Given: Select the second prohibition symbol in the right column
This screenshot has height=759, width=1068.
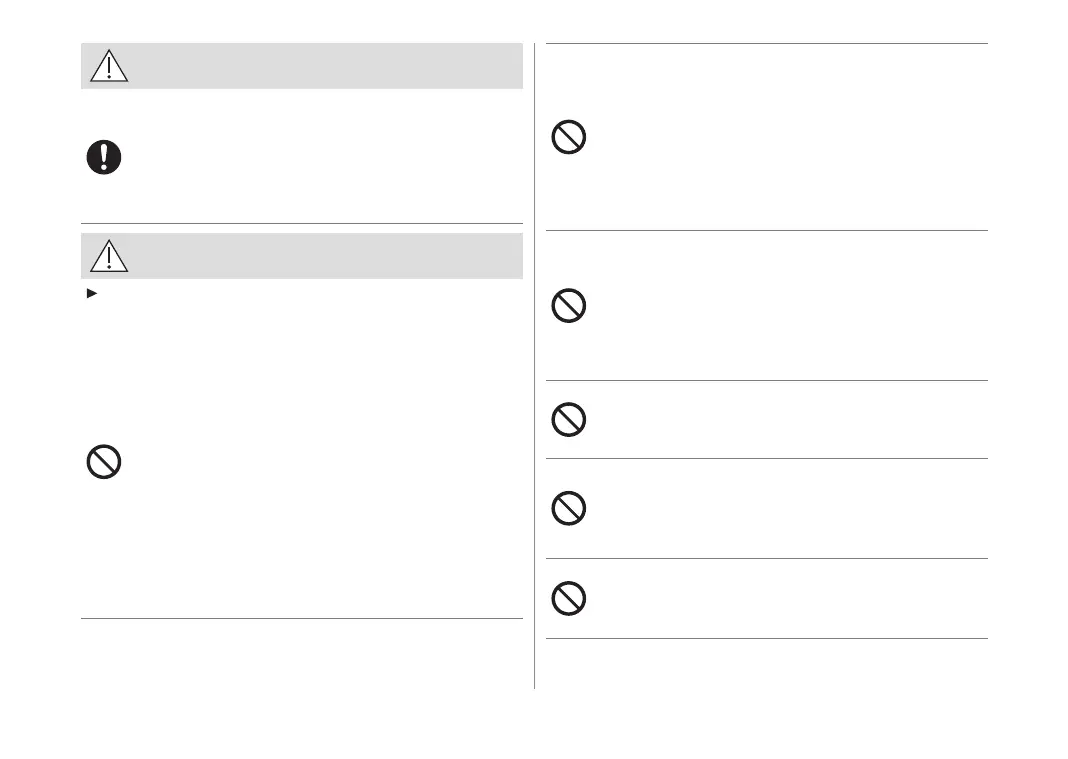Looking at the screenshot, I should click(569, 306).
